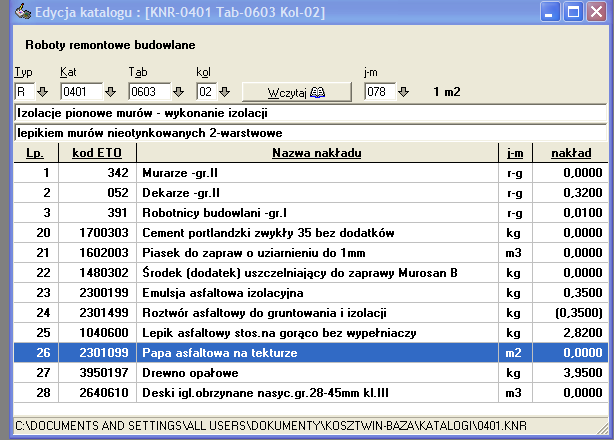Select the row 'Piasek do zapraw o uziarnieniu do 1mm'
Viewport: 614px width, 440px height.
311,253
